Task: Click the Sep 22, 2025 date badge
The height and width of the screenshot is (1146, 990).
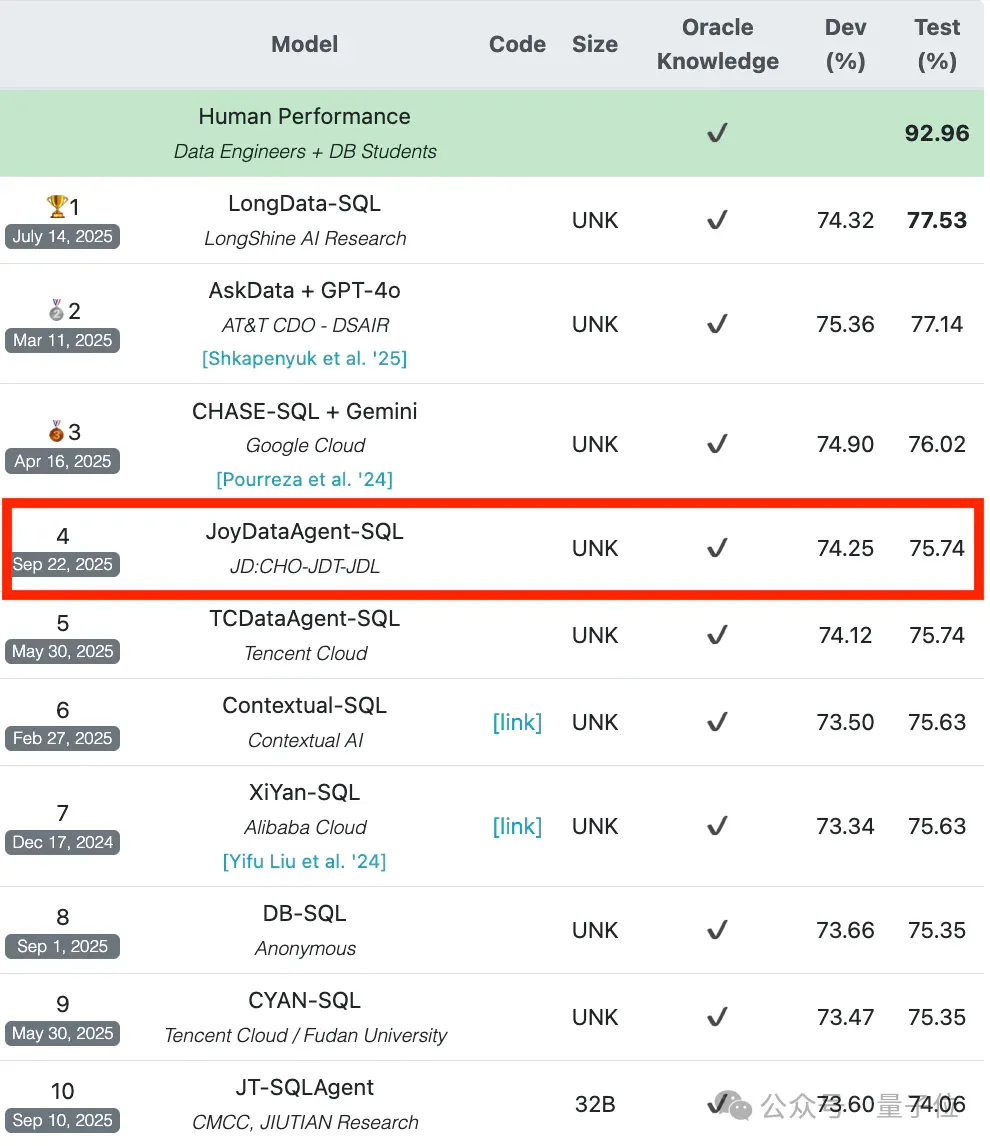Action: (62, 564)
